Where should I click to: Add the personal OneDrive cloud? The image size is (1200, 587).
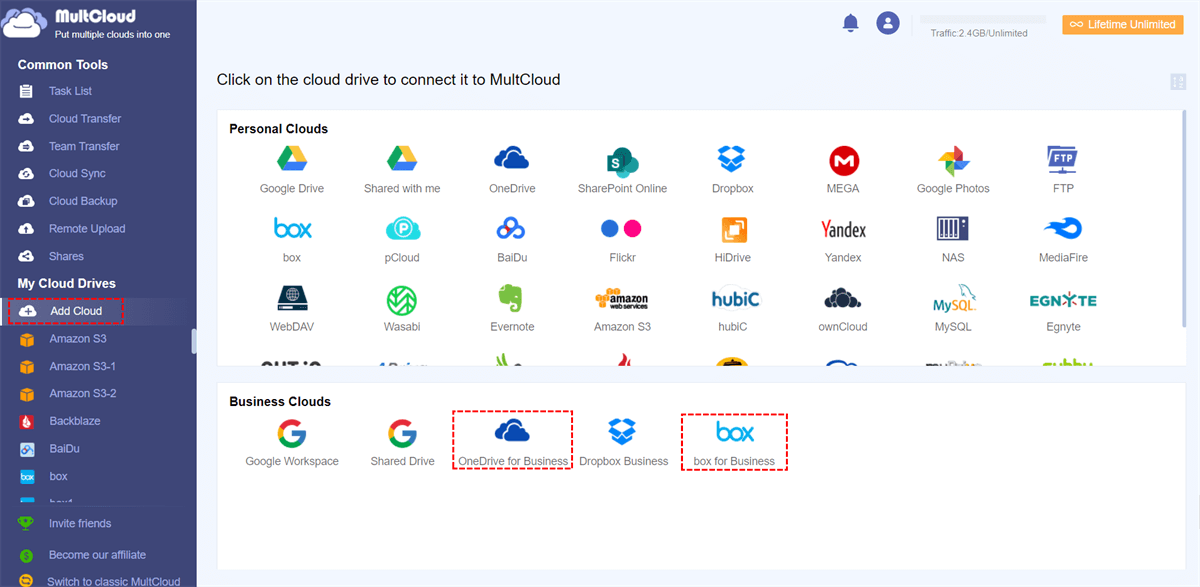[512, 169]
